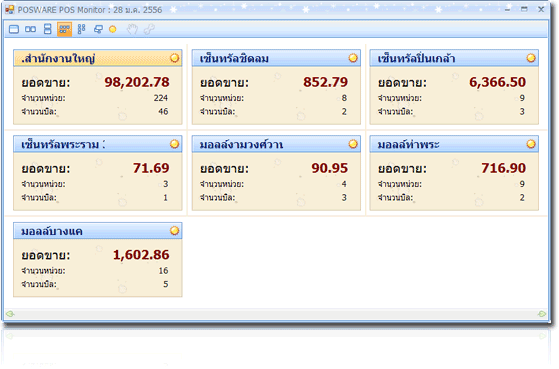Switch to single-panel layout view
The width and height of the screenshot is (559, 369).
(14, 29)
